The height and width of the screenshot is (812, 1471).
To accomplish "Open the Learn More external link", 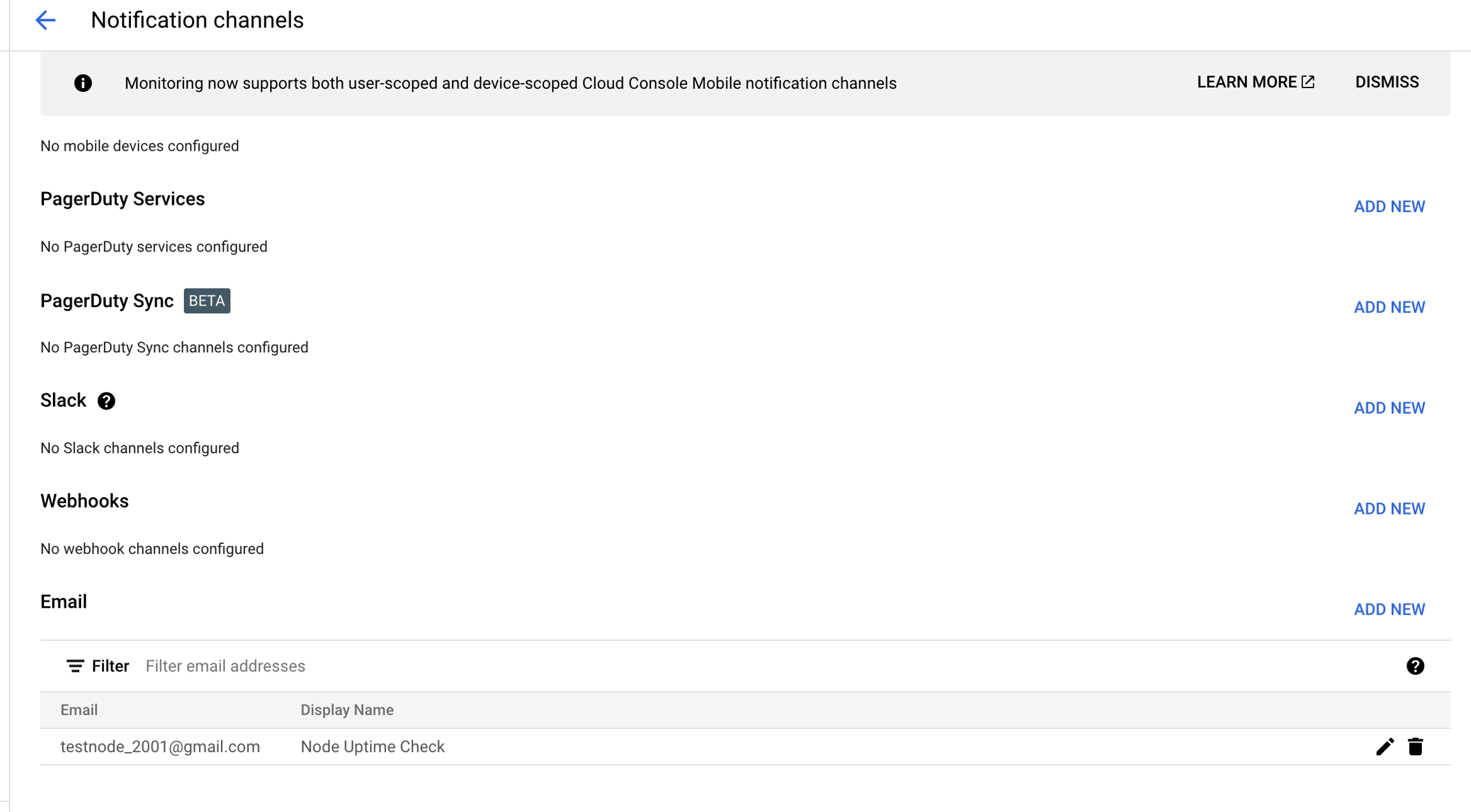I will pyautogui.click(x=1255, y=82).
